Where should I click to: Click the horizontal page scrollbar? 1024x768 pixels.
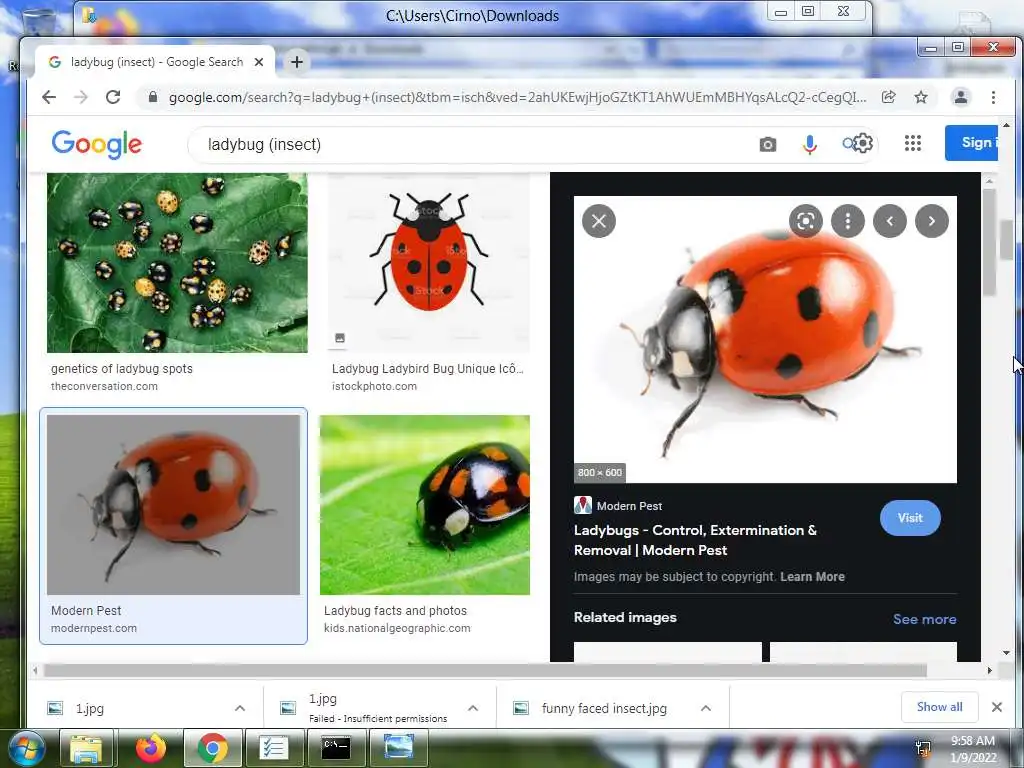[x=485, y=671]
